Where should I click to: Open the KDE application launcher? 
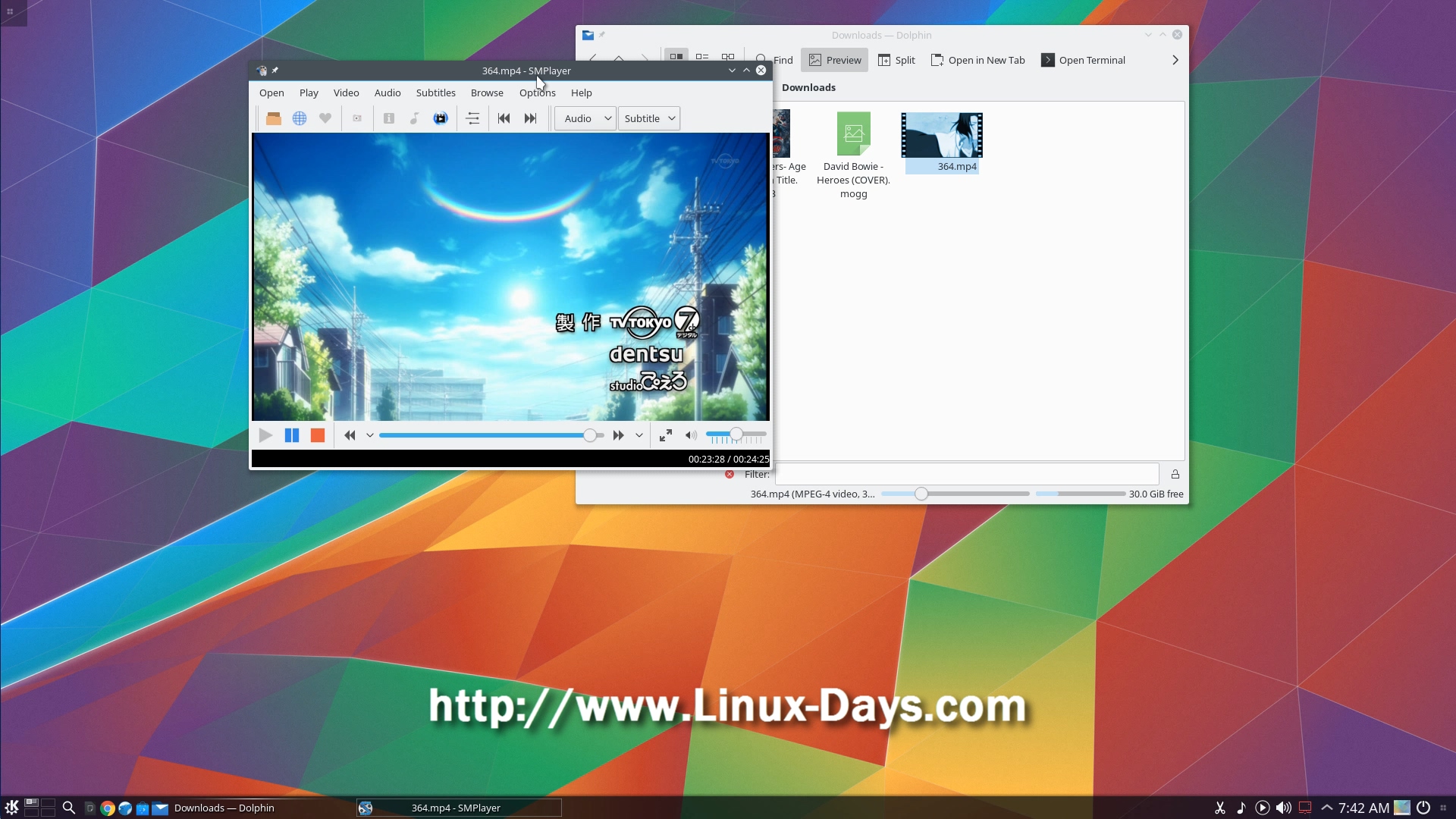click(11, 808)
